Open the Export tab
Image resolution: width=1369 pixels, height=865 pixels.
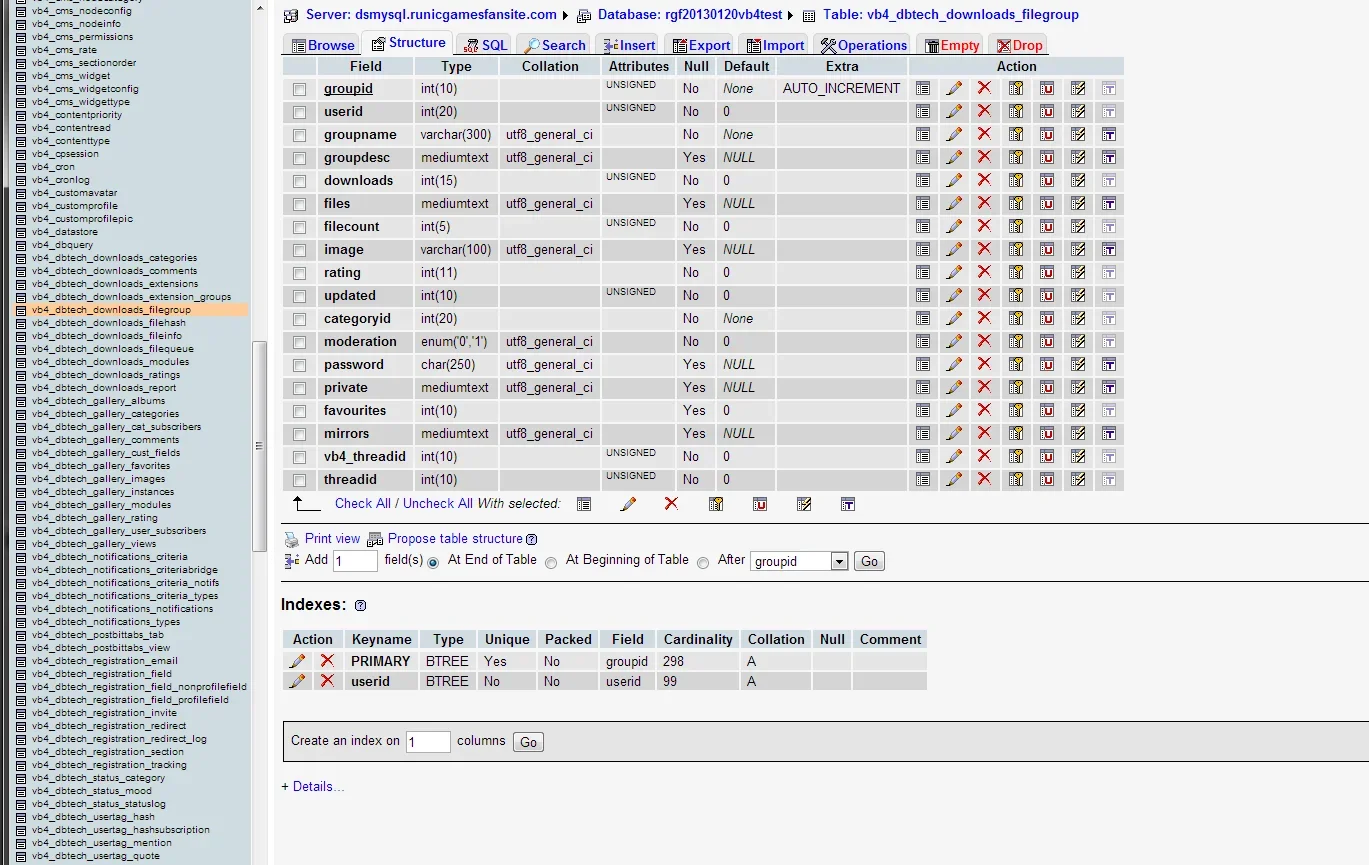tap(701, 45)
